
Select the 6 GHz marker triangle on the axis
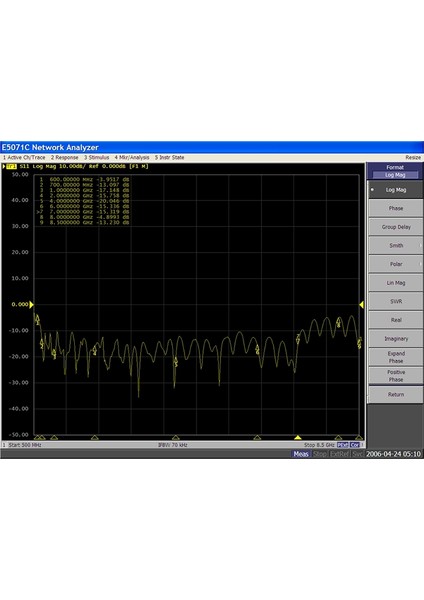point(257,437)
